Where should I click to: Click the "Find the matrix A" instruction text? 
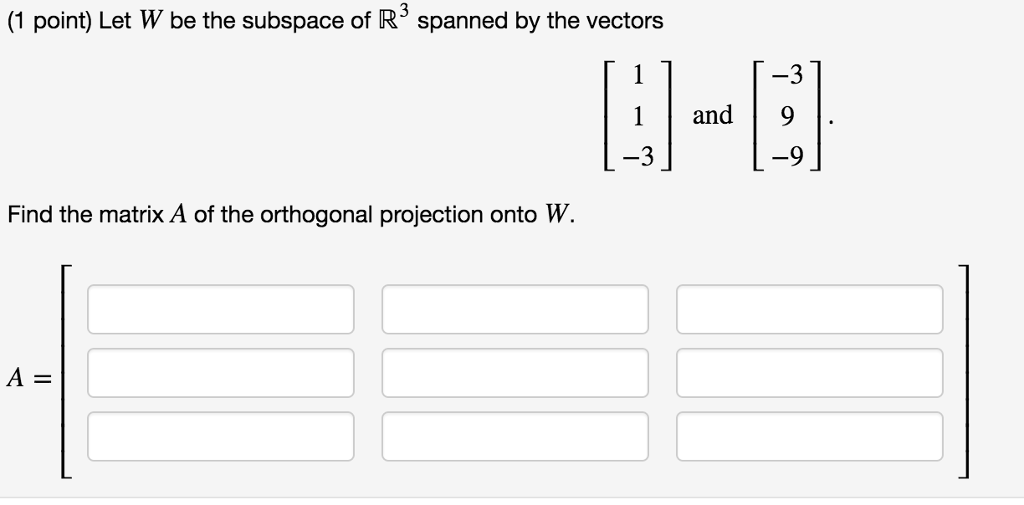pos(97,214)
